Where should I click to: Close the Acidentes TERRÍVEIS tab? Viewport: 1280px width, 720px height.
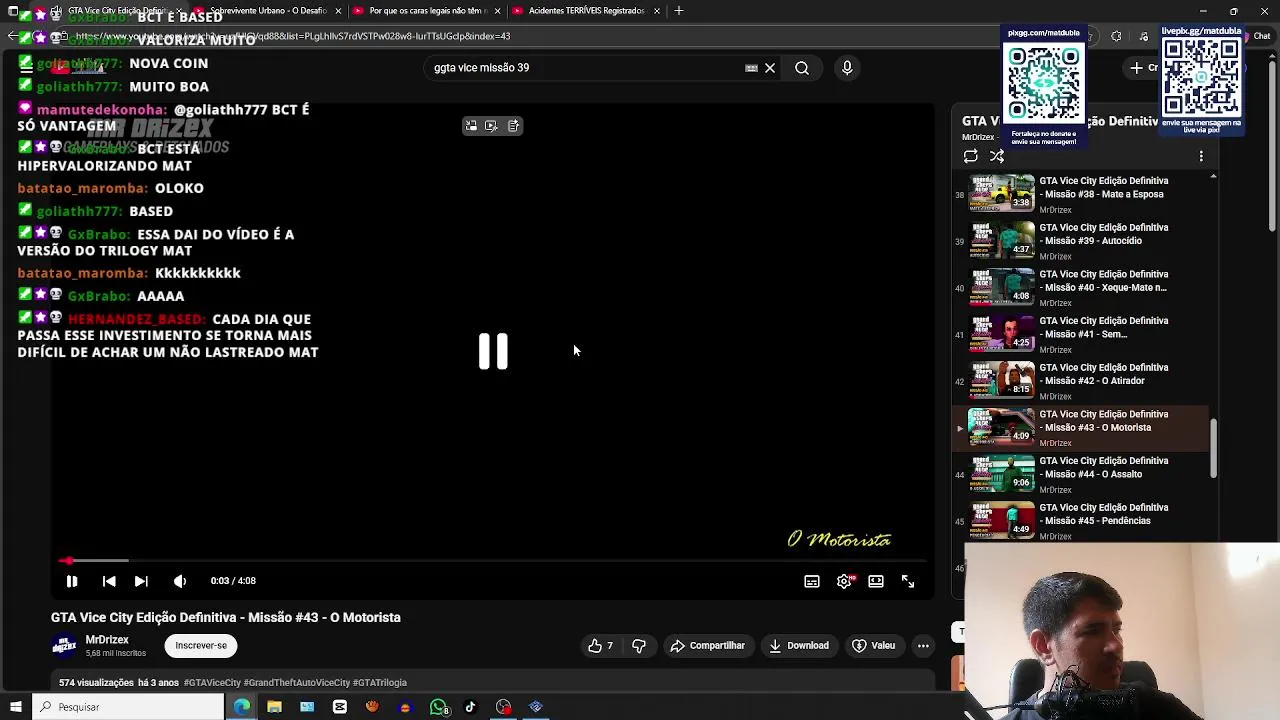[x=657, y=11]
